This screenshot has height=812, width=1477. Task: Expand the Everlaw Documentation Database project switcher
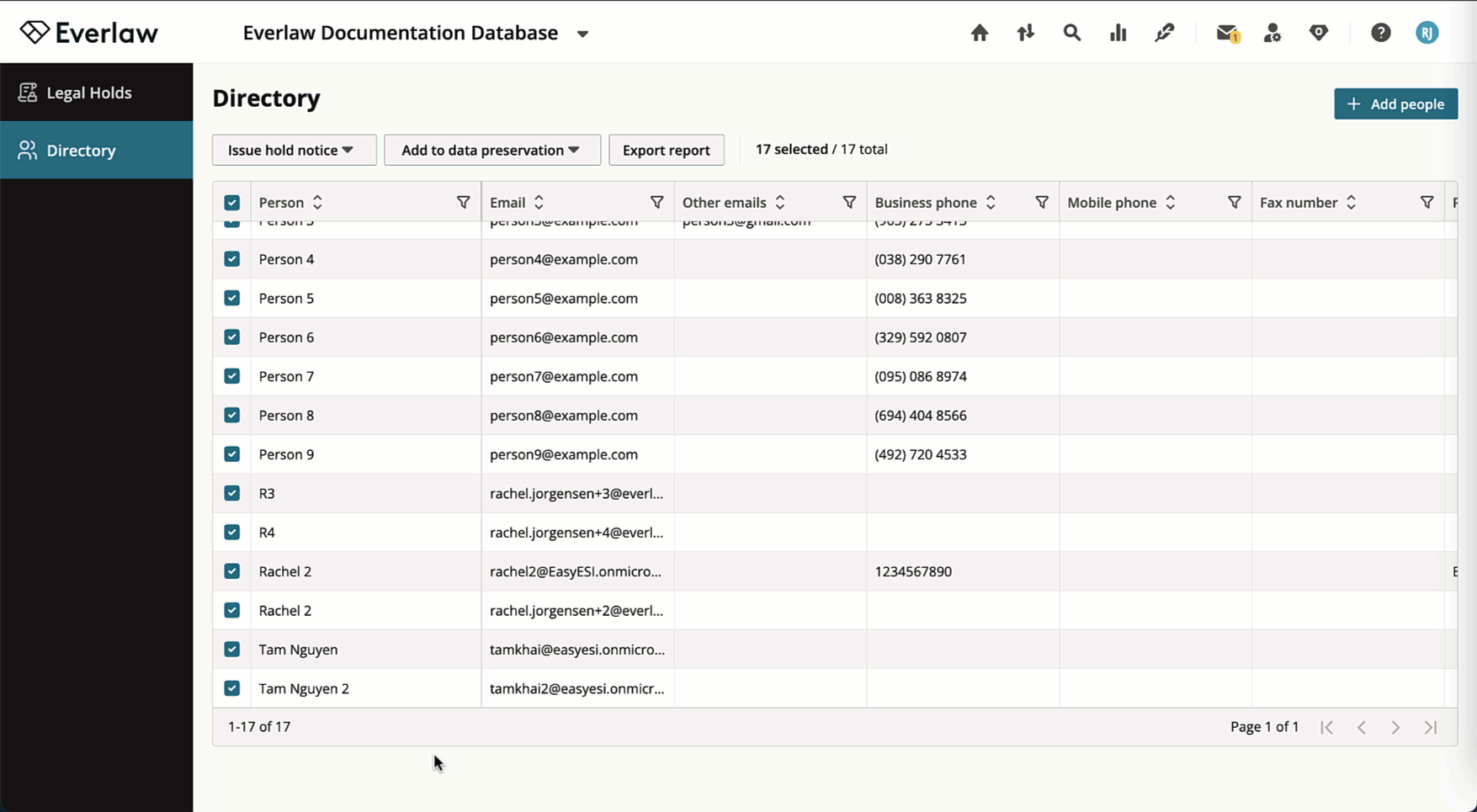click(582, 34)
